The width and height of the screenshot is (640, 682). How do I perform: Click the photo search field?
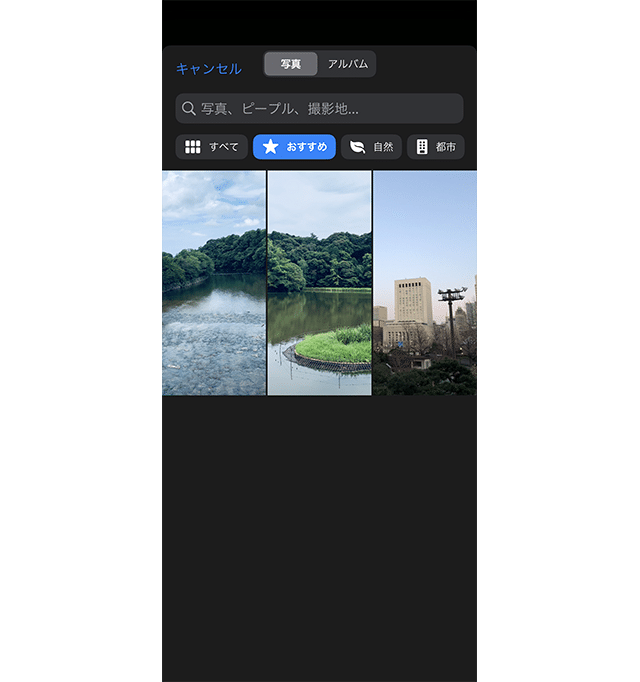tap(320, 108)
